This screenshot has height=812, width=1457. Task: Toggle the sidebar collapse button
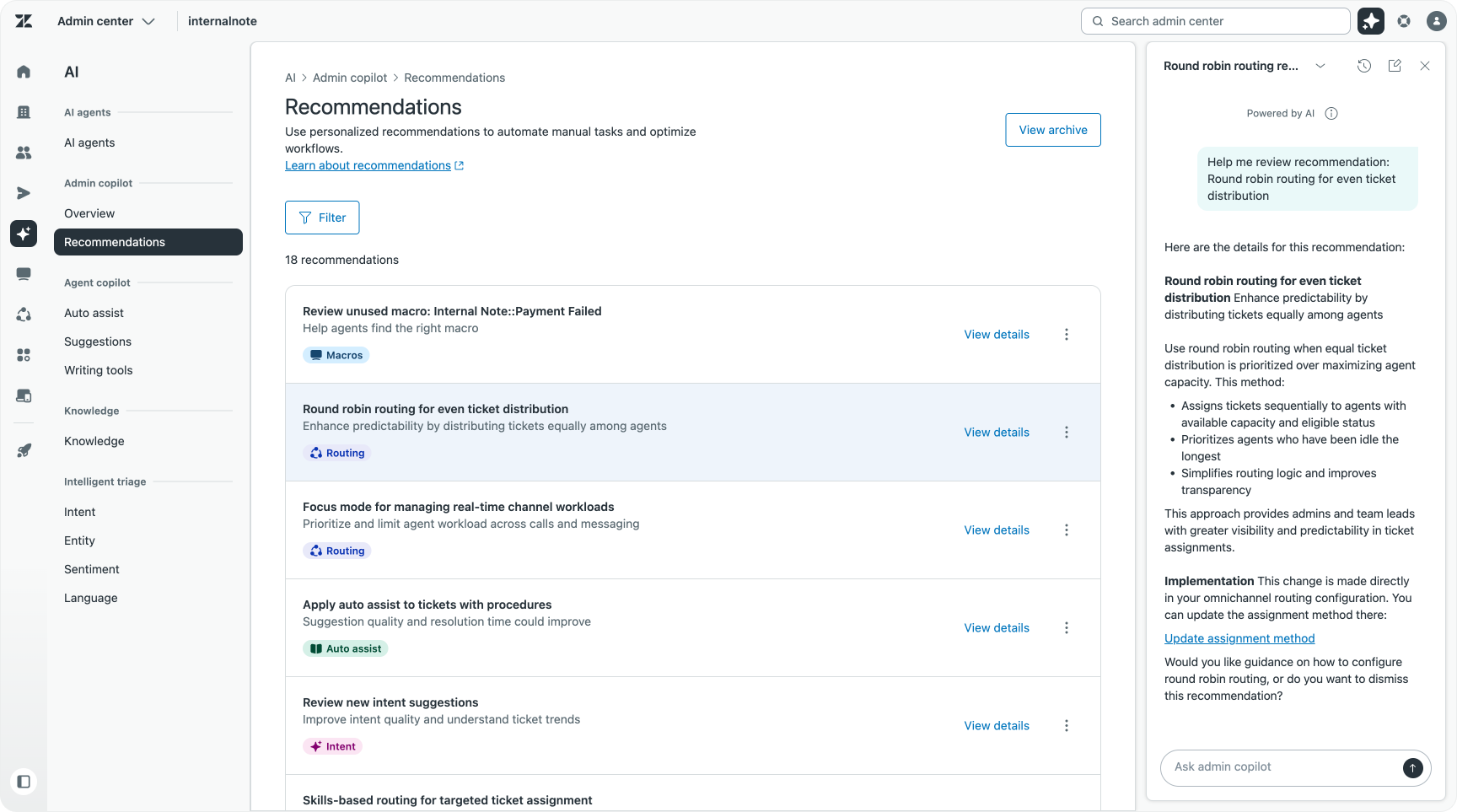coord(24,782)
